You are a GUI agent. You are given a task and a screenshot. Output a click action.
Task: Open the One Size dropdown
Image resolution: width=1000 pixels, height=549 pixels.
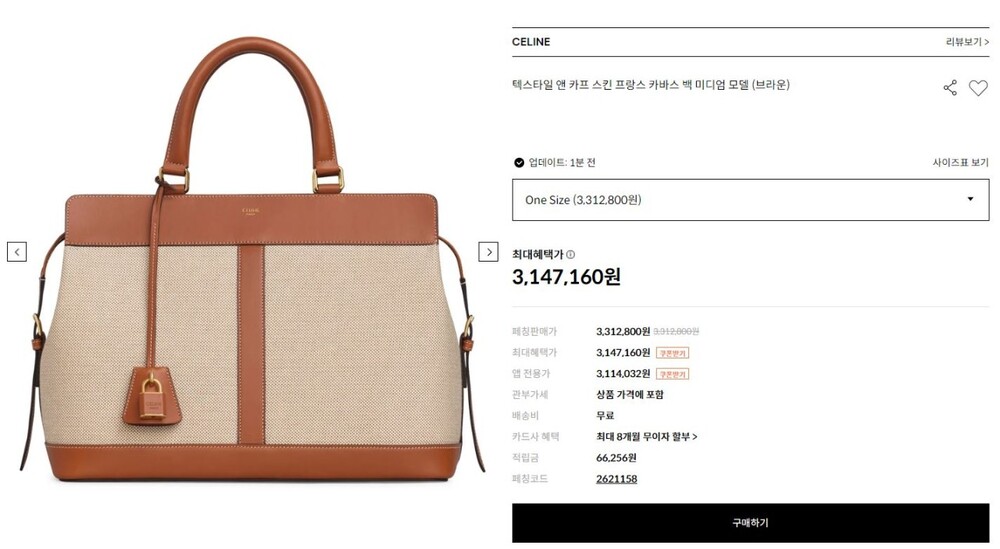click(751, 200)
